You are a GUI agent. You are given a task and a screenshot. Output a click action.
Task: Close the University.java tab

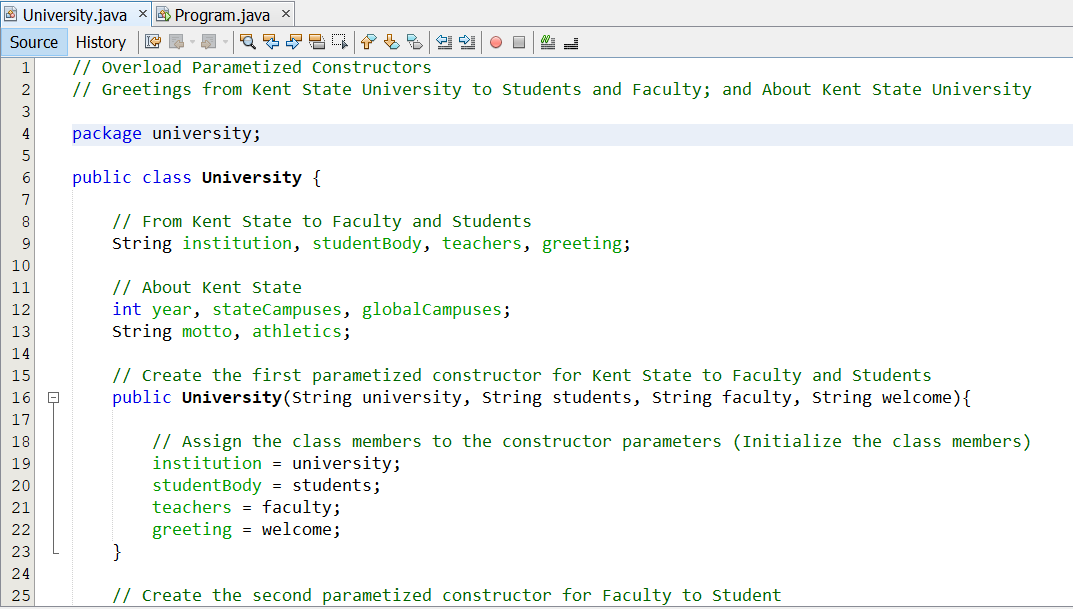pos(142,14)
